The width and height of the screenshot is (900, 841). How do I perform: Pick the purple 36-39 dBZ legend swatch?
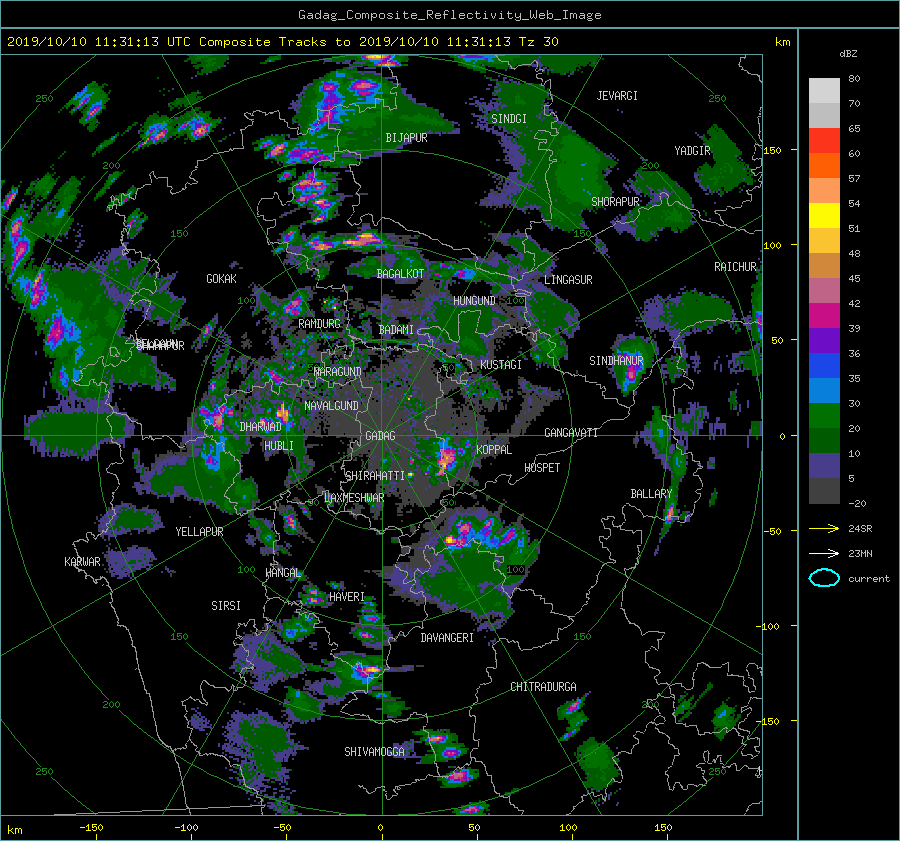tap(824, 341)
